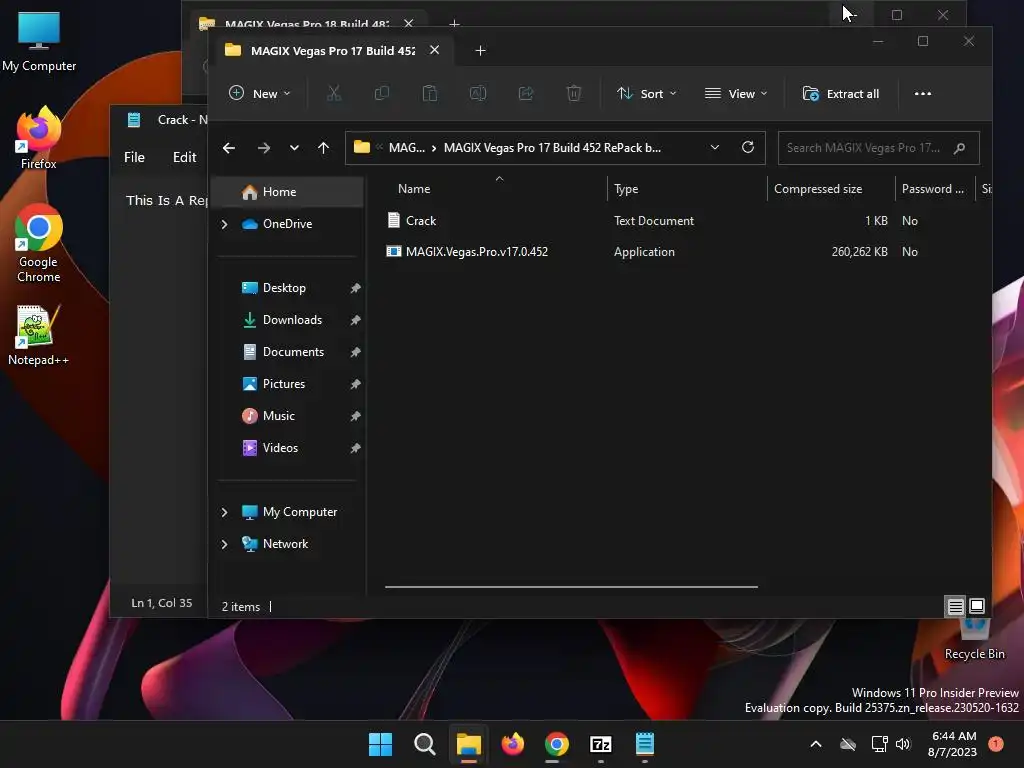
Task: Expand My Computer tree node
Action: (x=225, y=512)
